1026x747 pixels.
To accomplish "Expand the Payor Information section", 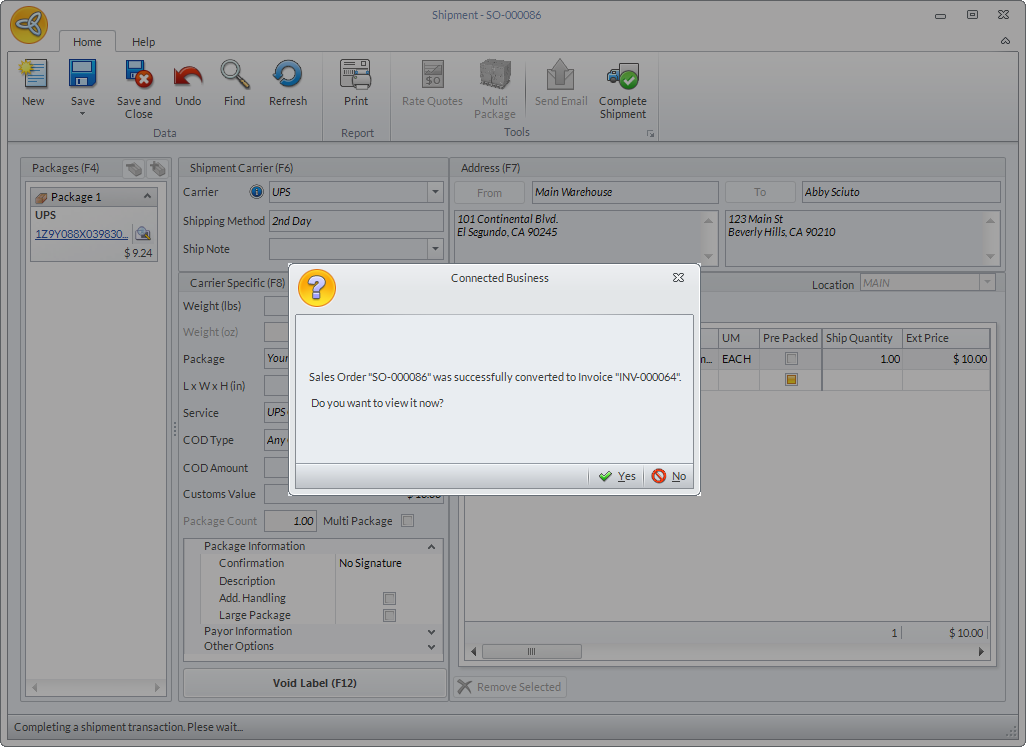I will click(x=431, y=632).
